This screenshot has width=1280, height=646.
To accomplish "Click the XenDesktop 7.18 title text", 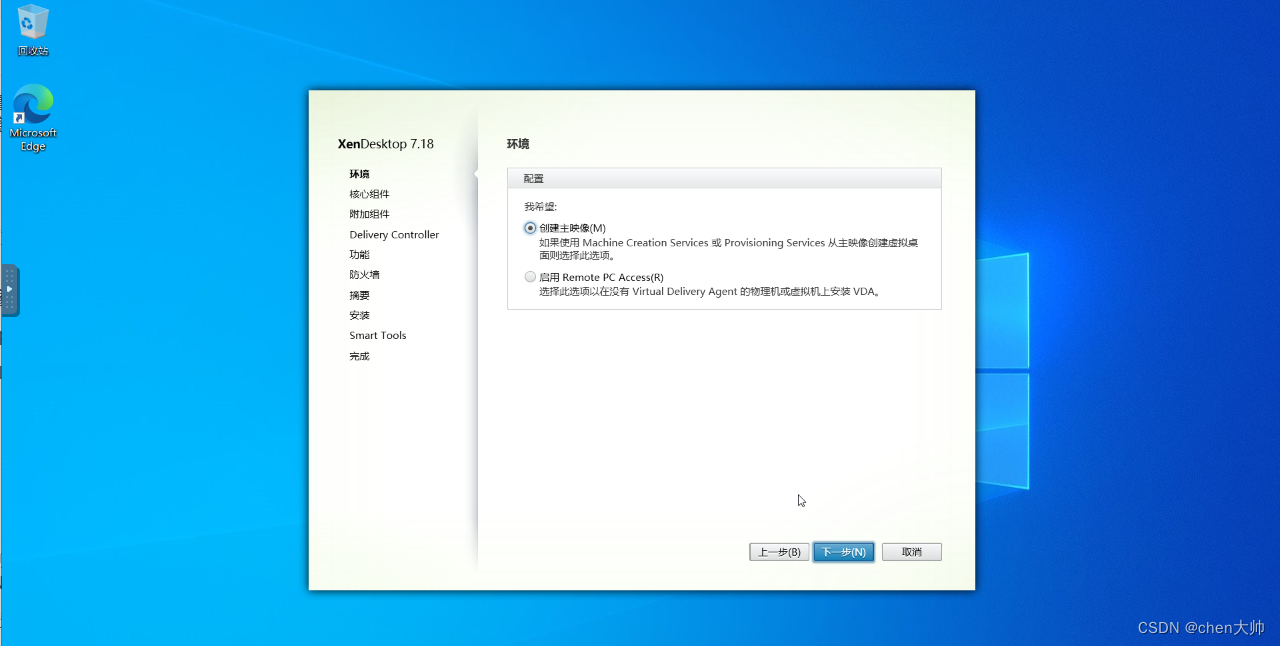I will [x=386, y=144].
